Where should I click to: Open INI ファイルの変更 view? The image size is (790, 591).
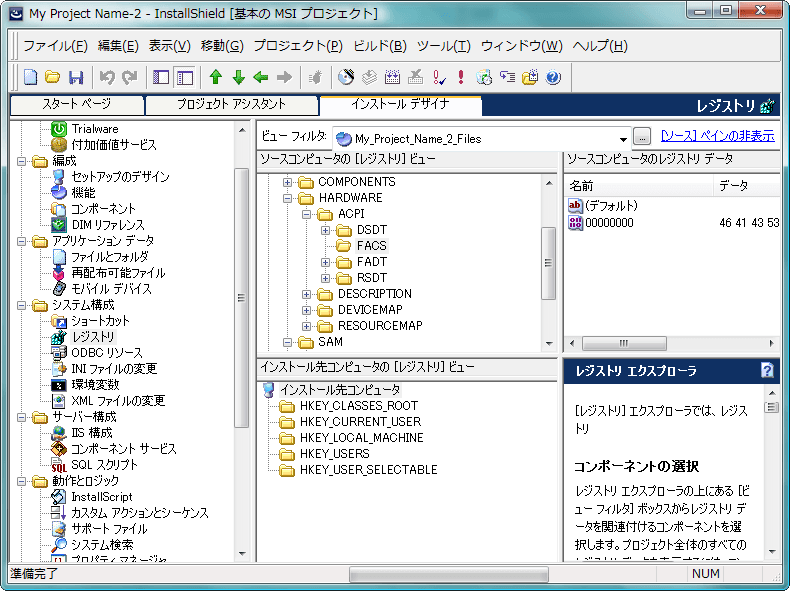(x=114, y=369)
